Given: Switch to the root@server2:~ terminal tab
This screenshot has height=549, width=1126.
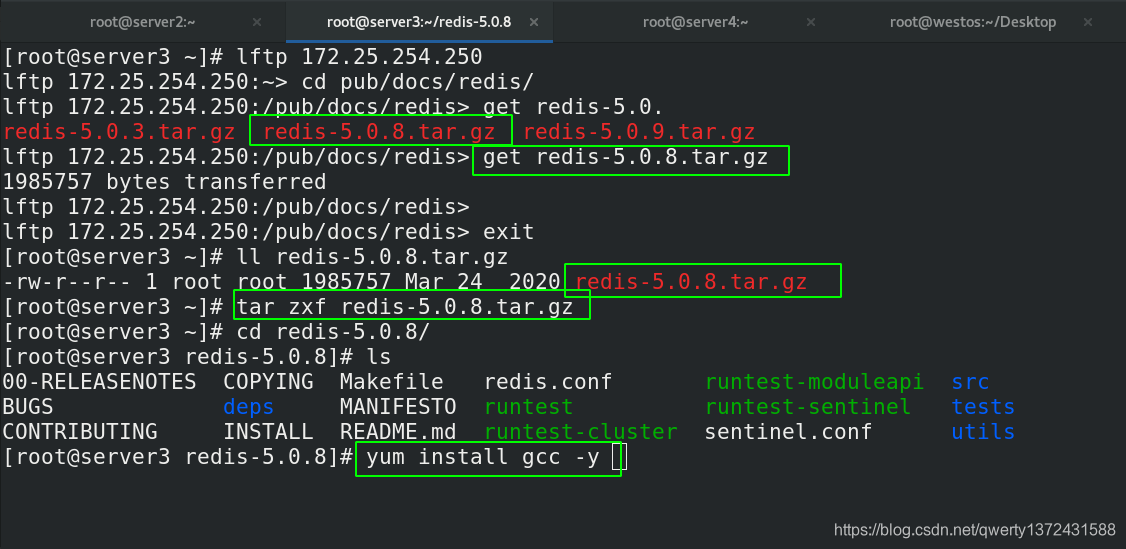Looking at the screenshot, I should tap(143, 22).
